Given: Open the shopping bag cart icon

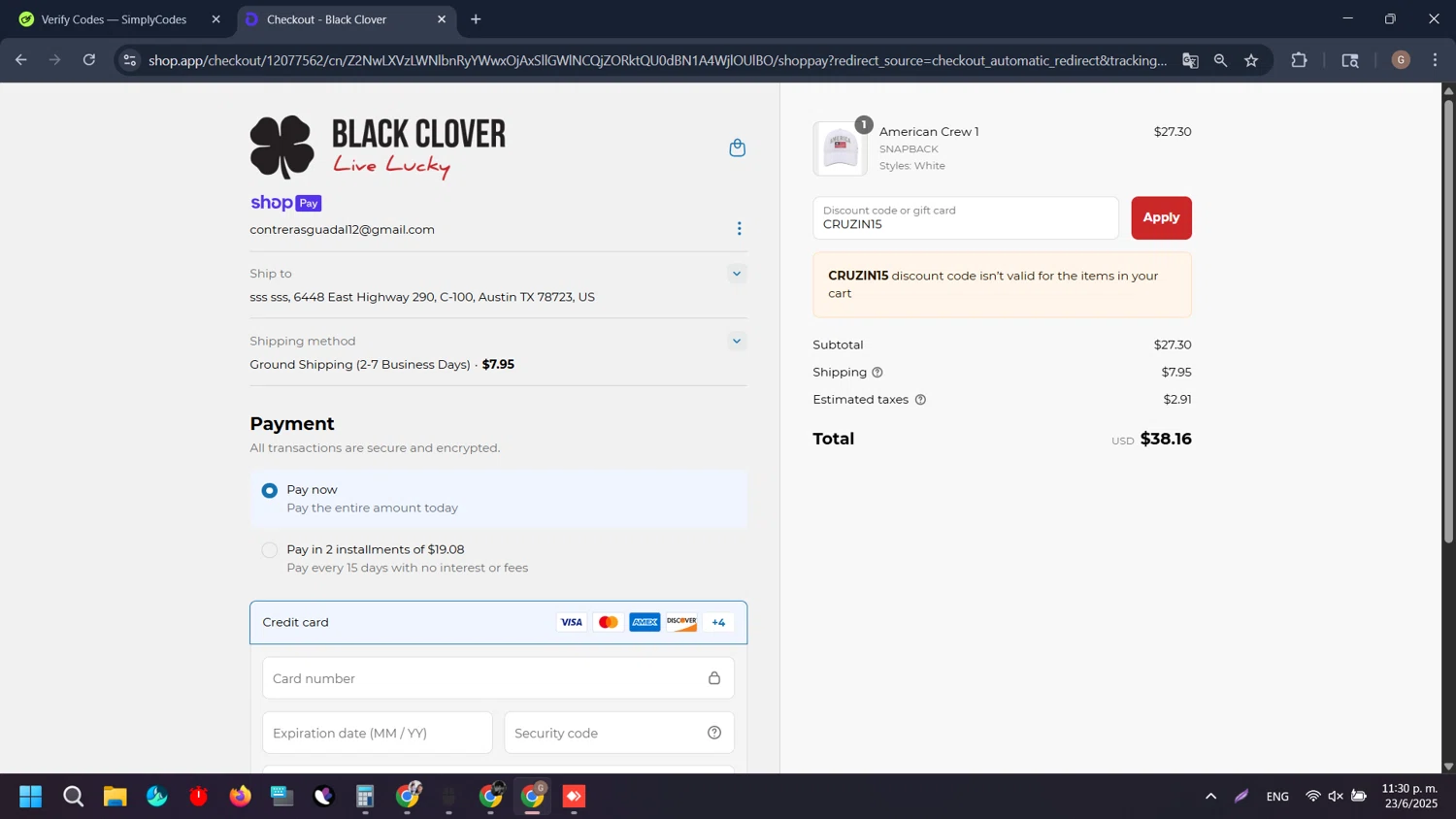Looking at the screenshot, I should coord(738,147).
